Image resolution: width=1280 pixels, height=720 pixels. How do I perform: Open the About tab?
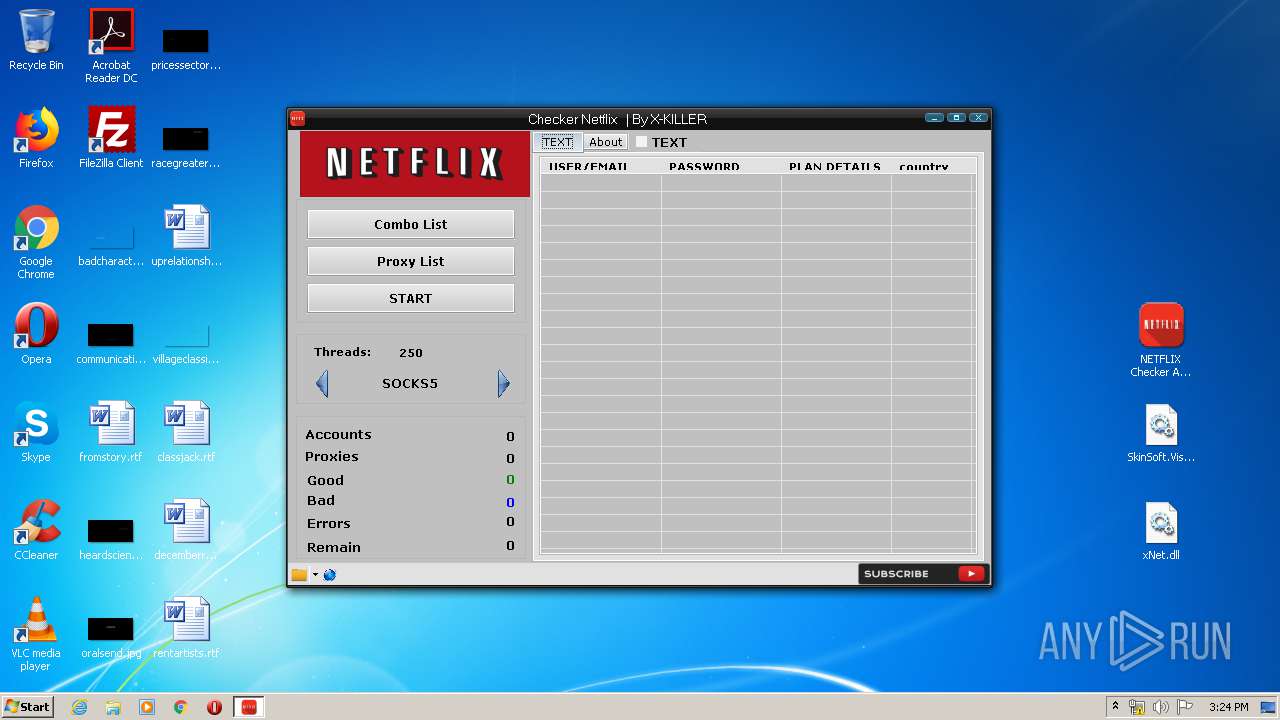tap(605, 142)
